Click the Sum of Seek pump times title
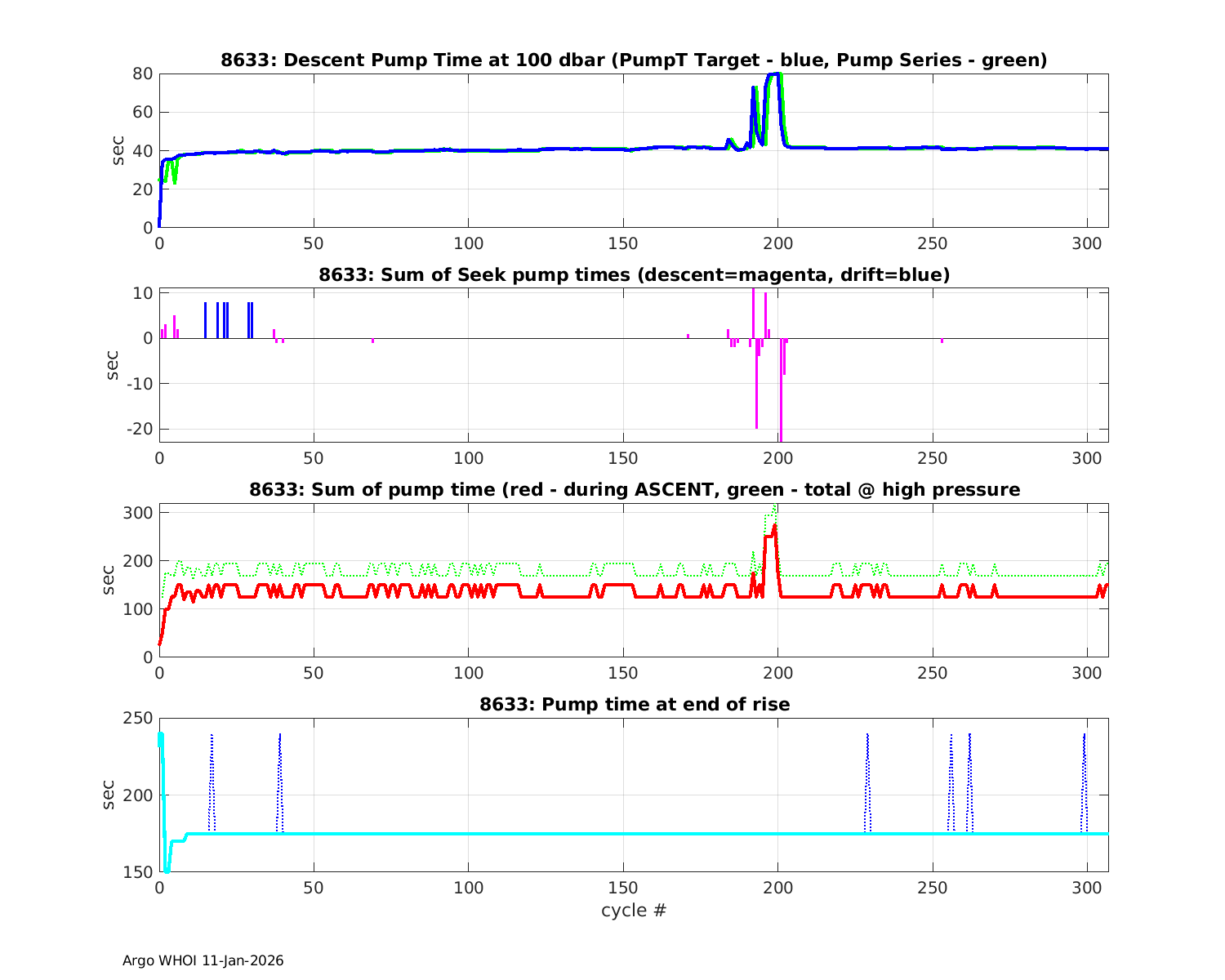This screenshot has width=1225, height=980. 634,275
